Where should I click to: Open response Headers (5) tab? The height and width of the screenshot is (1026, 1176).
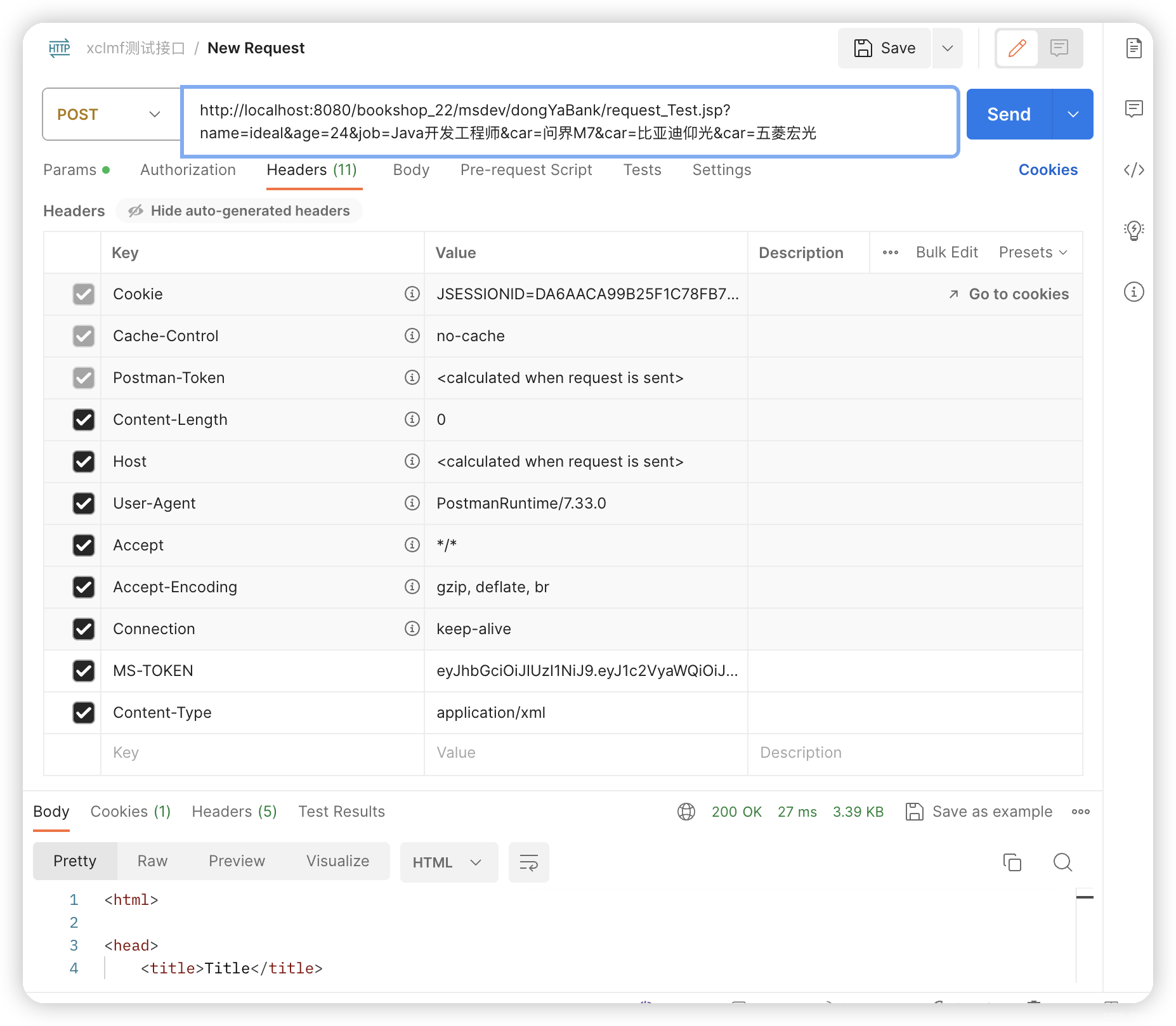pos(235,812)
